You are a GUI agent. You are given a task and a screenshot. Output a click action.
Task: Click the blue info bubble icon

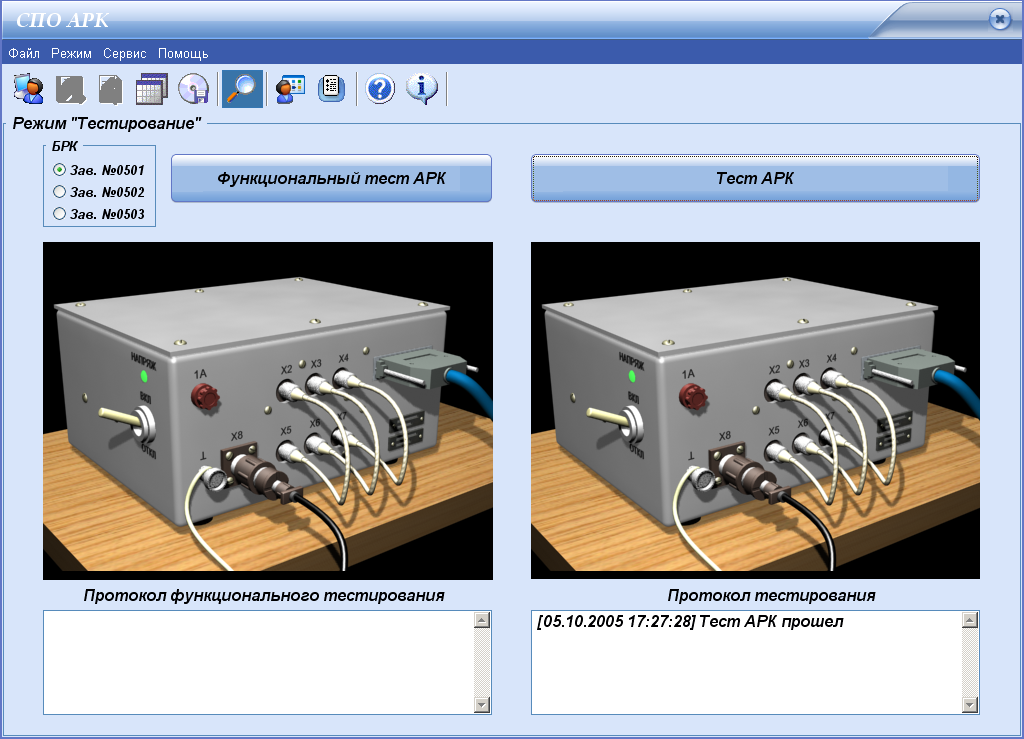tap(422, 90)
